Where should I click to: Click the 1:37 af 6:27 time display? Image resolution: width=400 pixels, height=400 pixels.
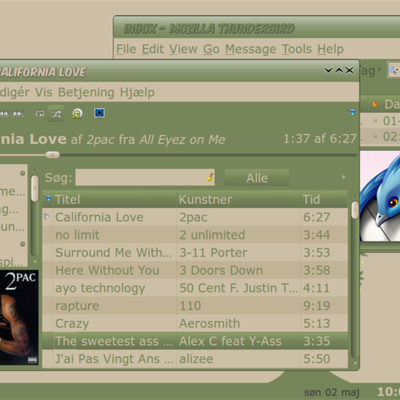pos(320,139)
